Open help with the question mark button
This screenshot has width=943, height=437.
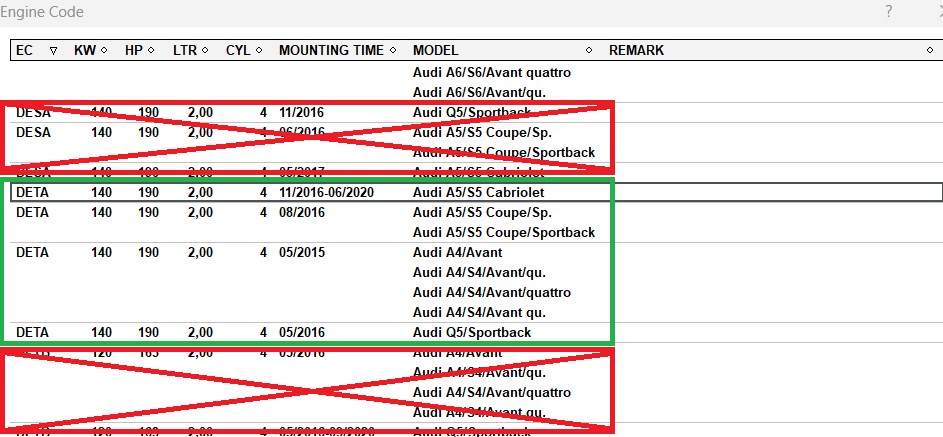pos(888,12)
